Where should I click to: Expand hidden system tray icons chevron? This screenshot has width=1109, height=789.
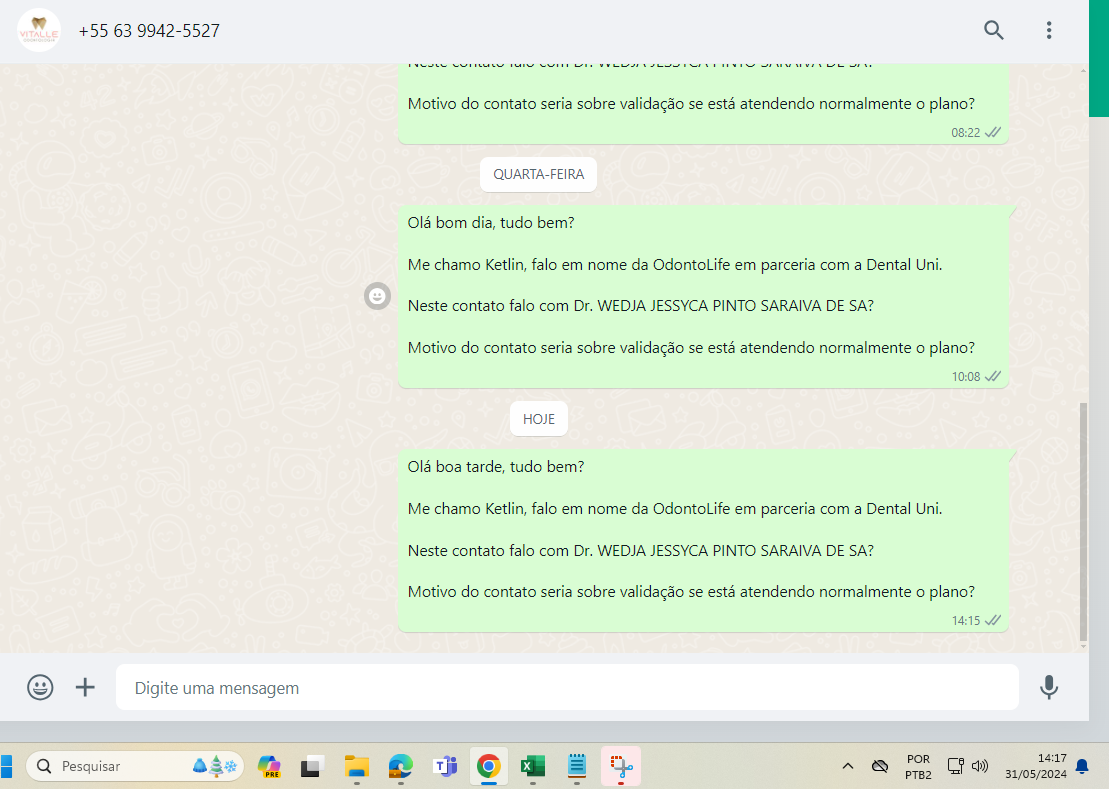click(x=848, y=766)
